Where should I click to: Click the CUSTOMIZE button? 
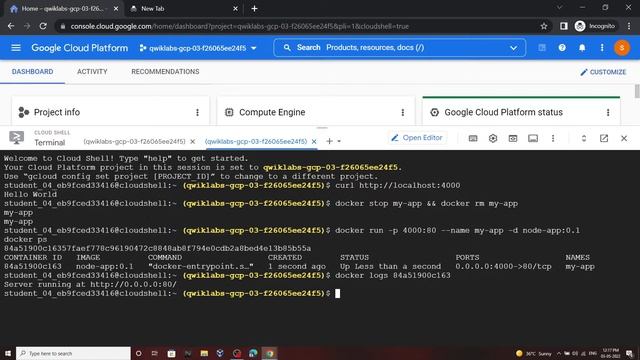603,72
